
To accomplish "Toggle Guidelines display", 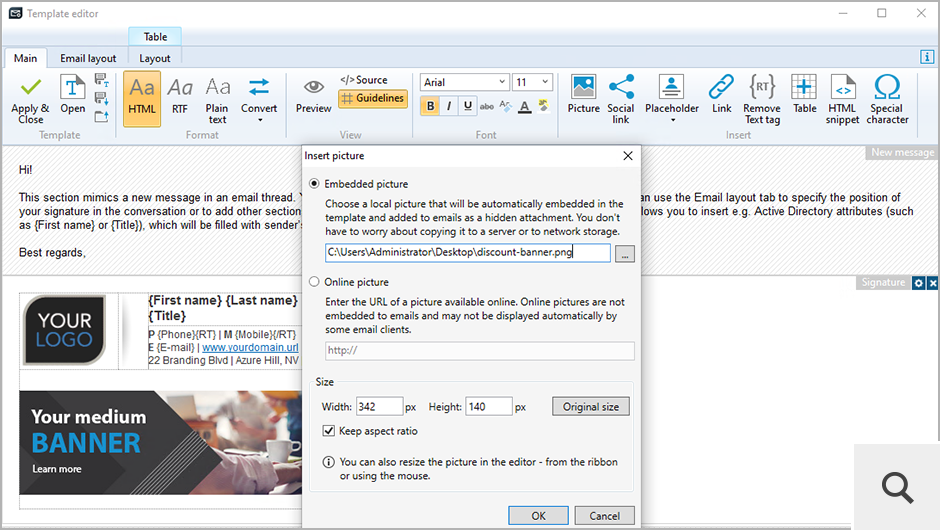I will tap(373, 98).
